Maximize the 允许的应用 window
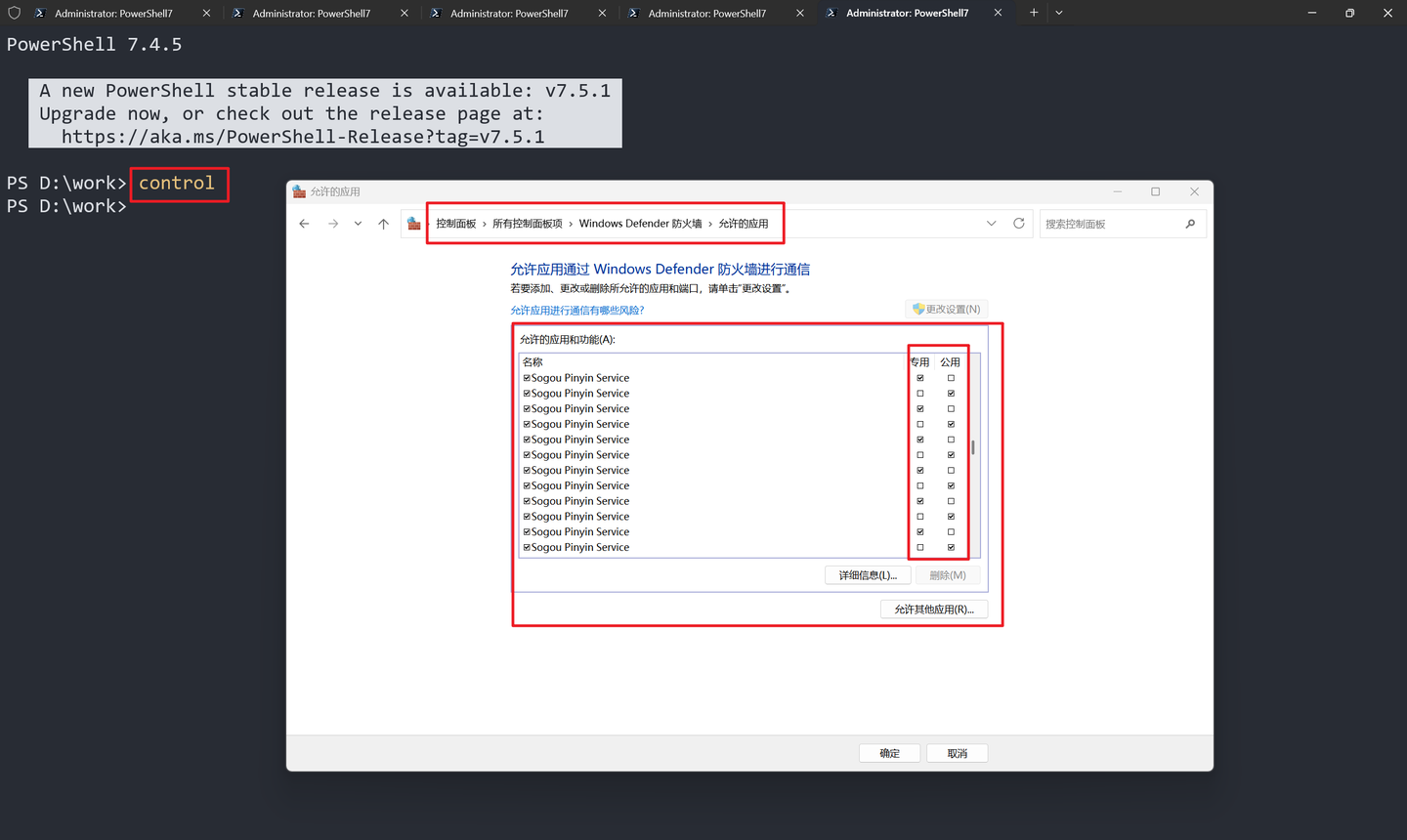1407x840 pixels. click(1155, 191)
